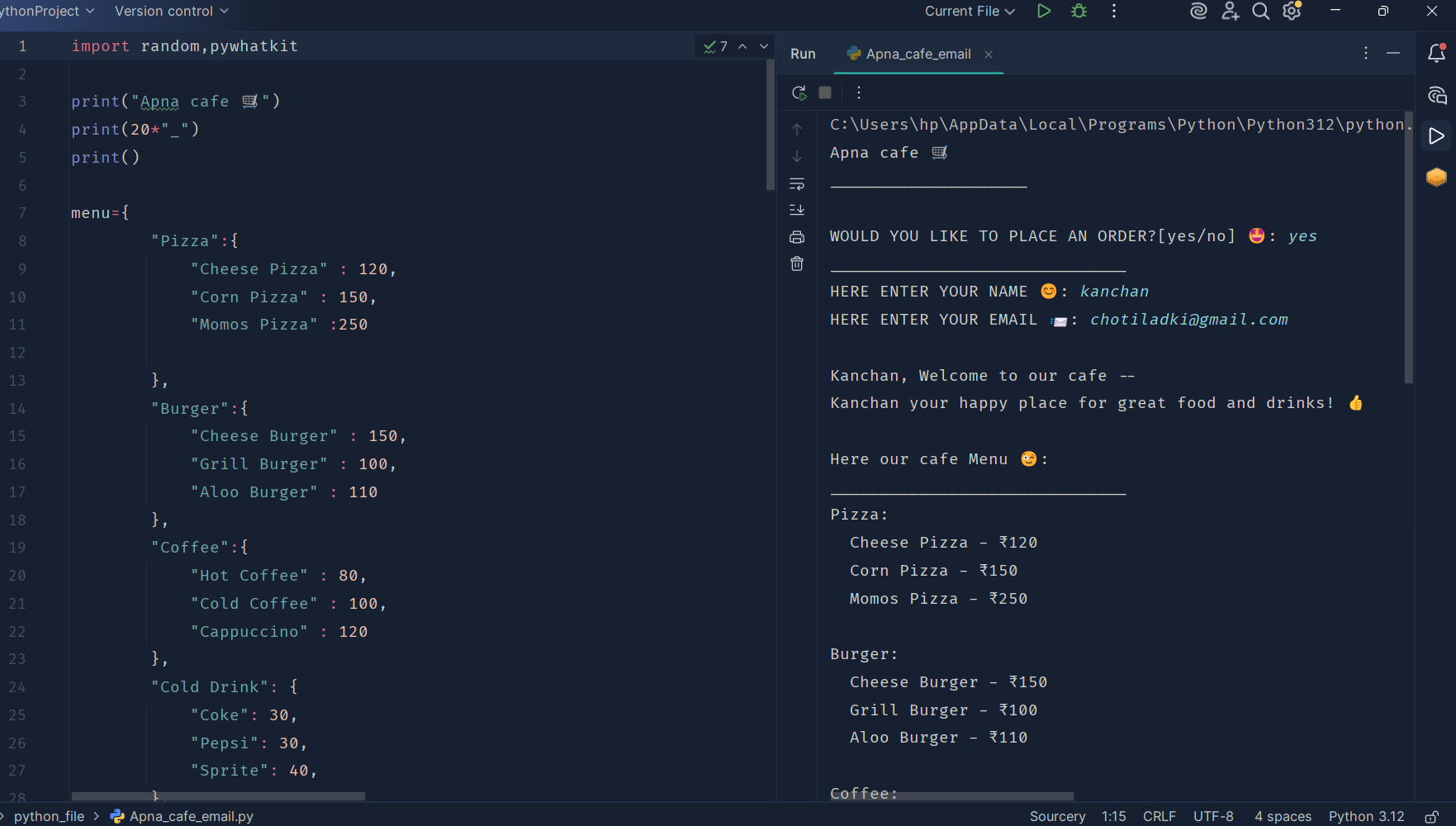Click Apna_cafe_email.py in the breadcrumb bar
The height and width of the screenshot is (826, 1456).
pos(191,816)
